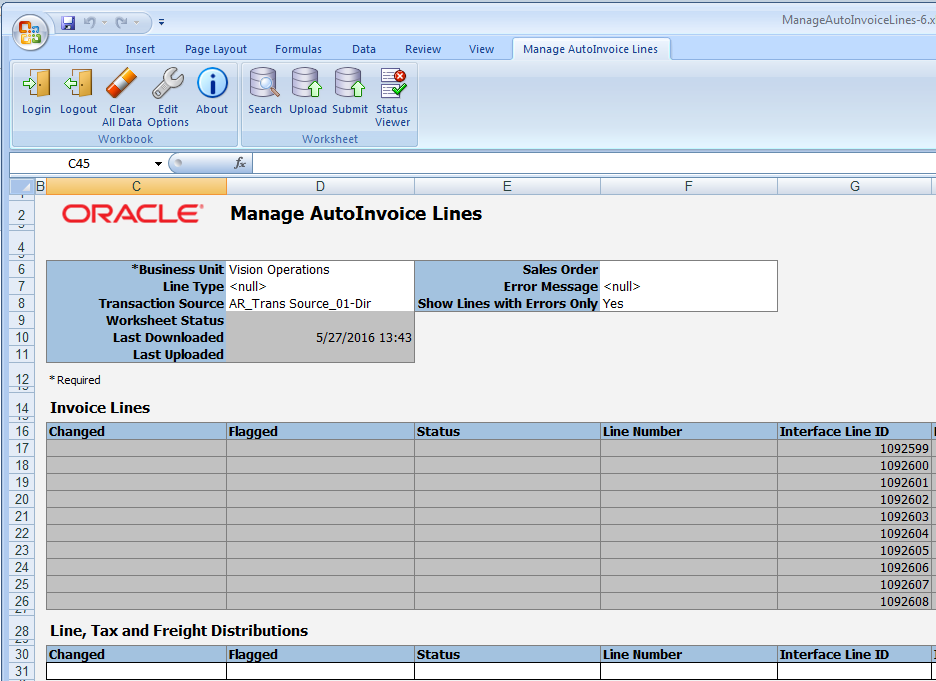
Task: Click the Business Unit value cell
Action: [320, 270]
